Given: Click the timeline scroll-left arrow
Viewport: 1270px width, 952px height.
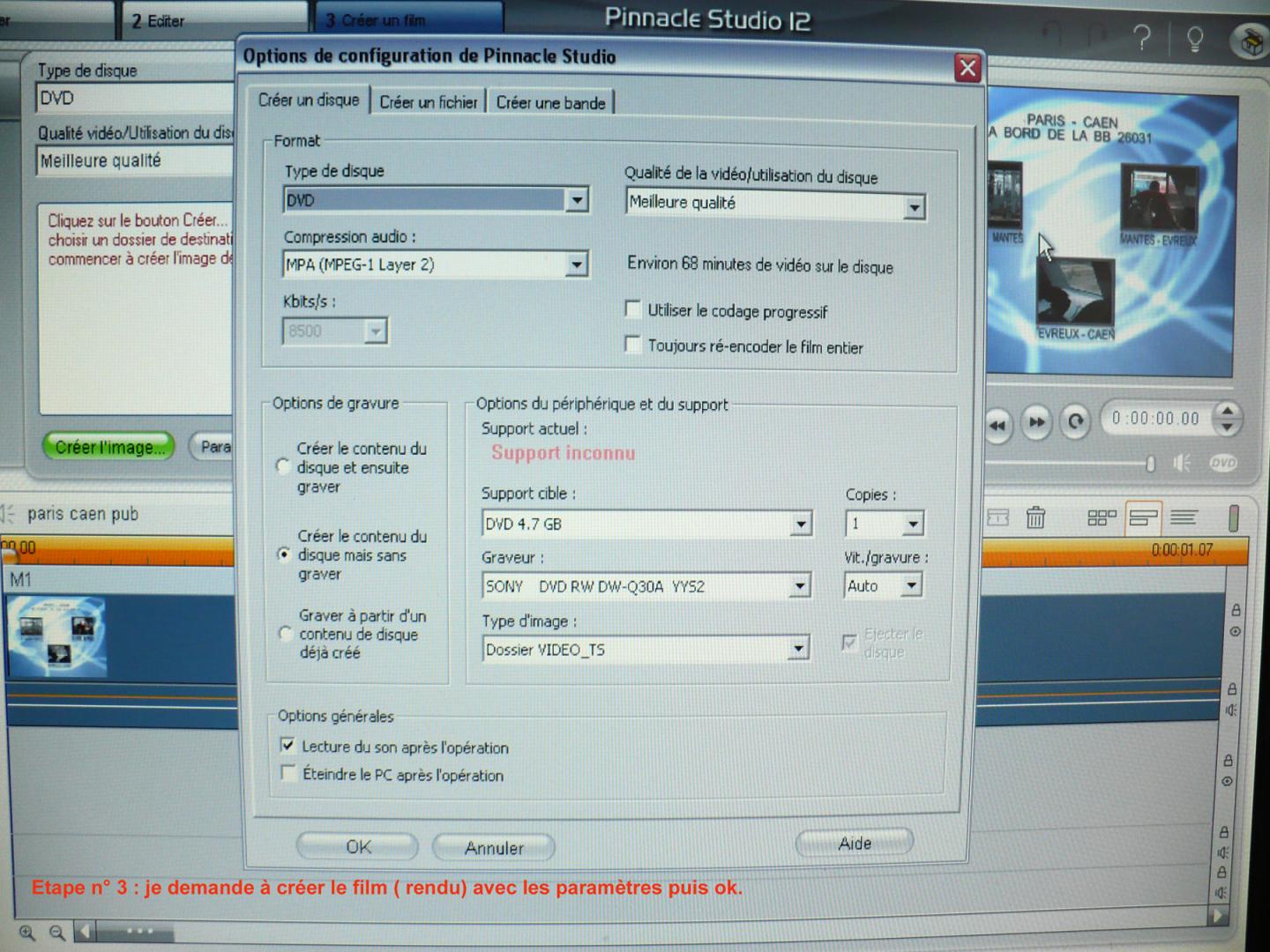Looking at the screenshot, I should pos(85,930).
